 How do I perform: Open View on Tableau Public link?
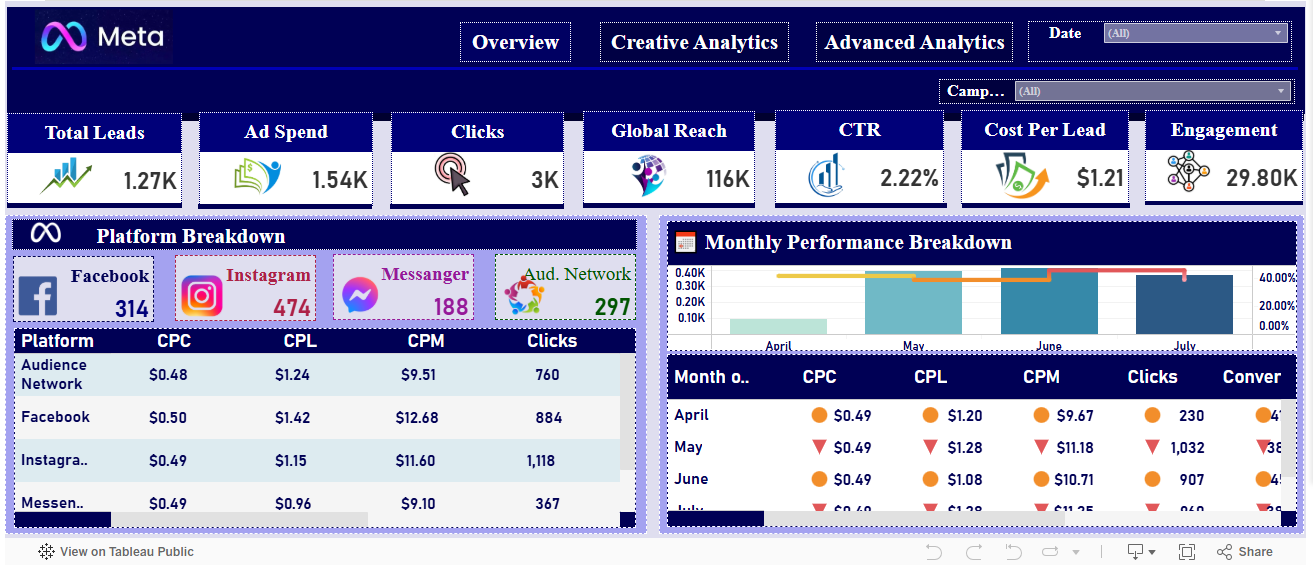pos(116,552)
